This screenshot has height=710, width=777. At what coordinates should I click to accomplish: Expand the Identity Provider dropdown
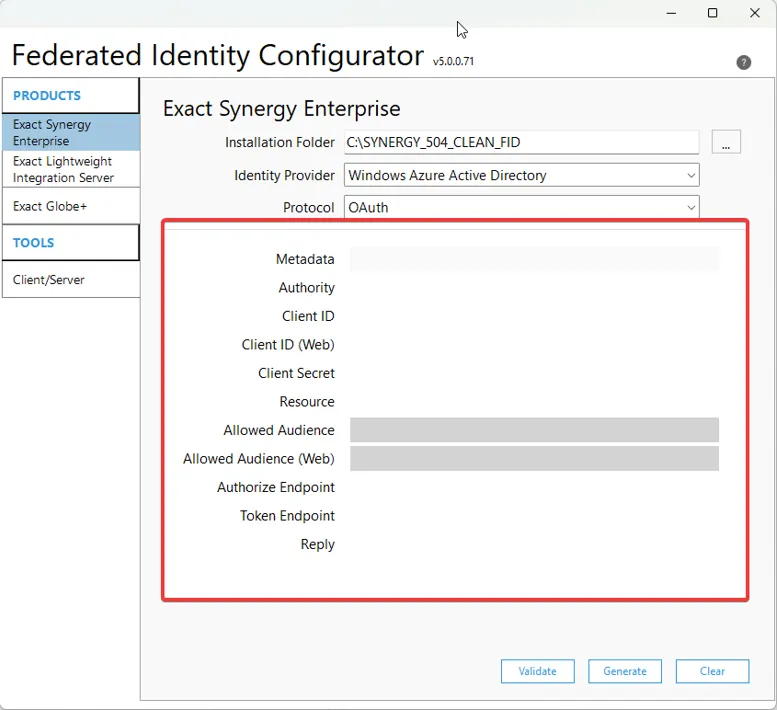pos(521,175)
